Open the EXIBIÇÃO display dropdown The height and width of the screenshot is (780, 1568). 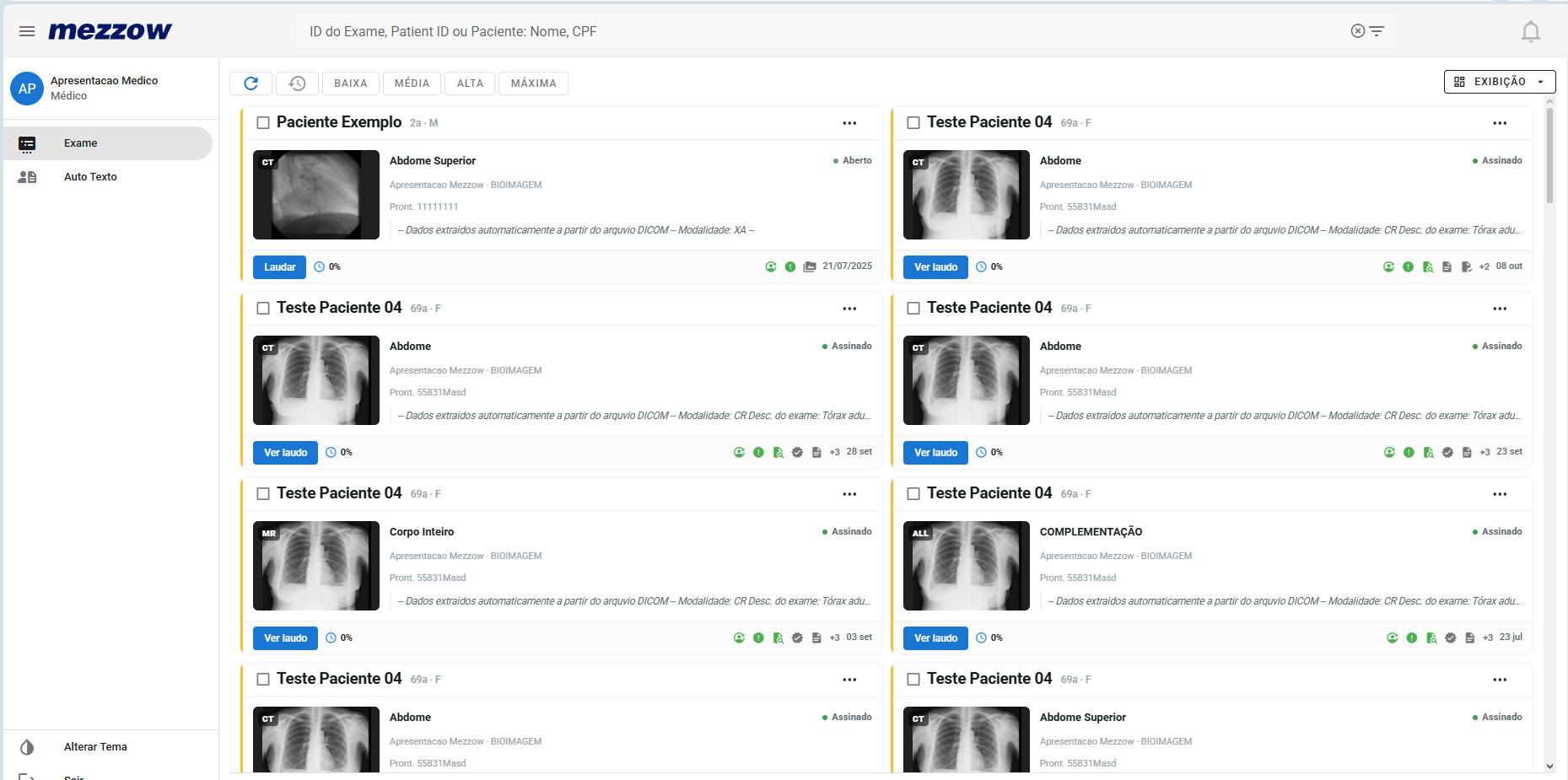point(1499,82)
